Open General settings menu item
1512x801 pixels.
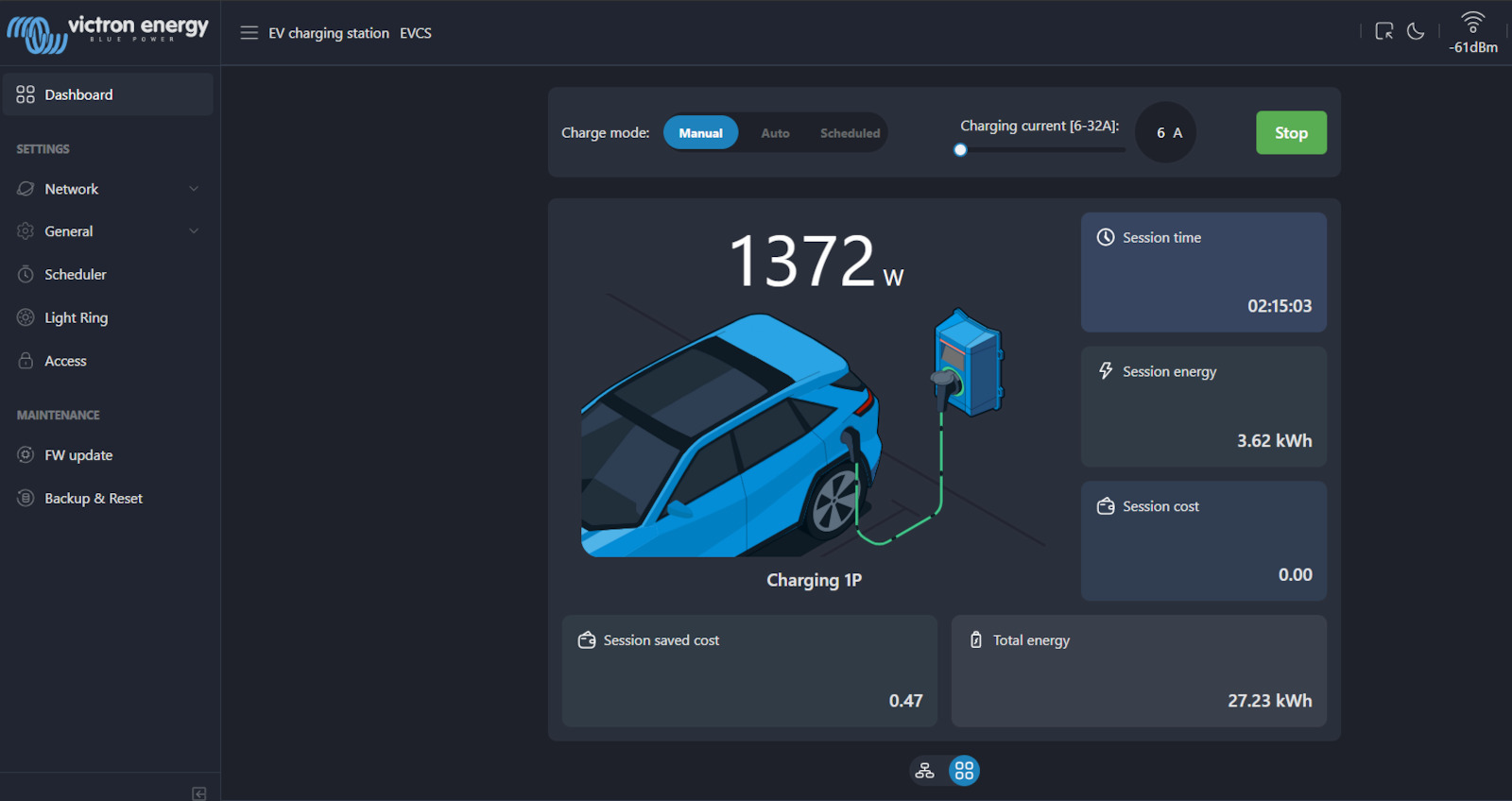pos(108,231)
